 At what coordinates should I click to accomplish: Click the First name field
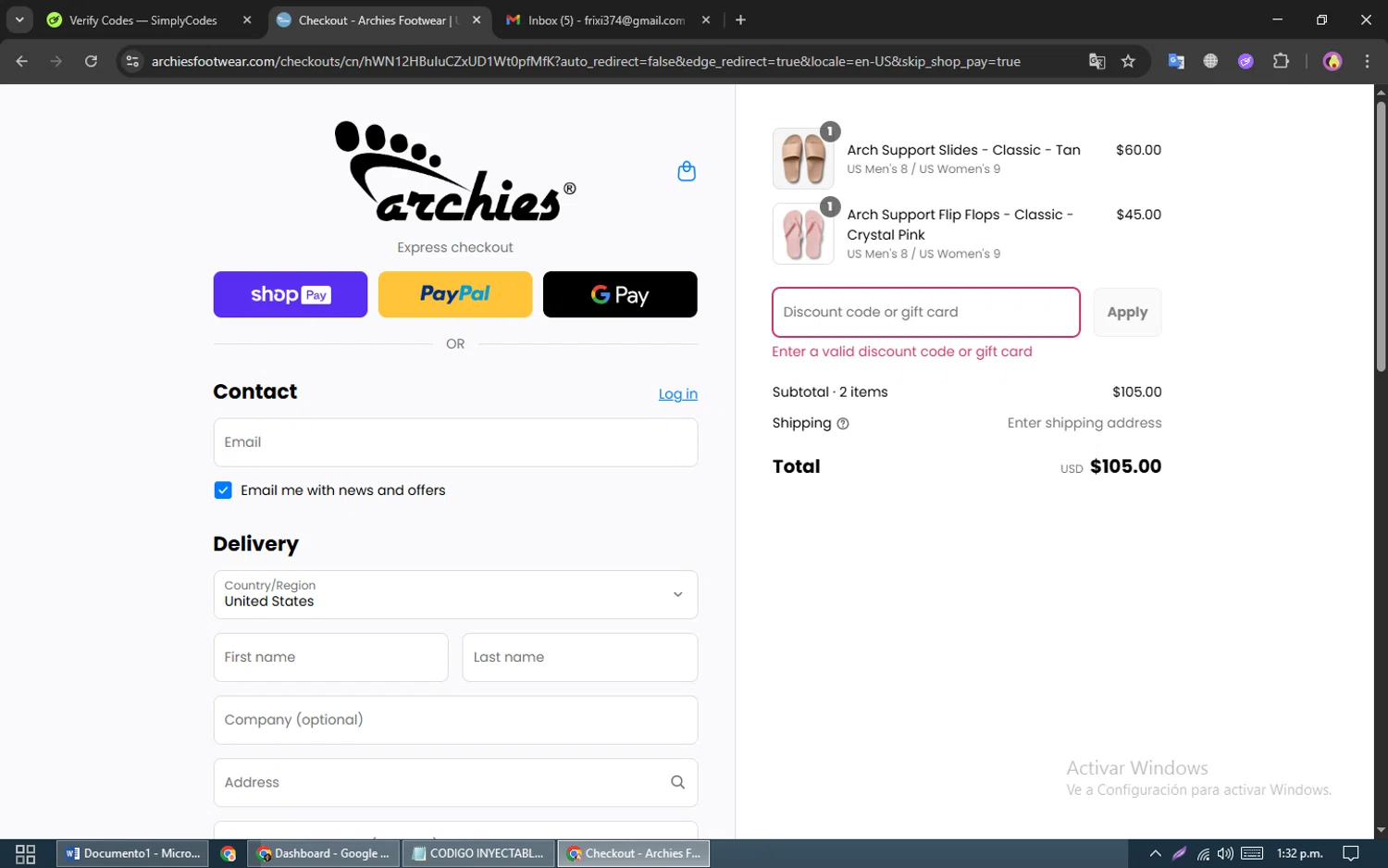pyautogui.click(x=330, y=657)
